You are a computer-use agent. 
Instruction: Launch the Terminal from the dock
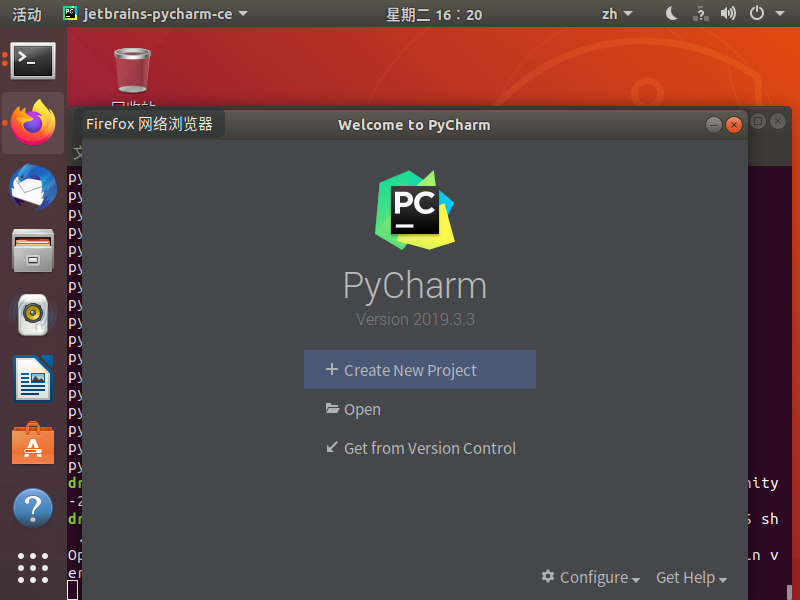click(33, 61)
